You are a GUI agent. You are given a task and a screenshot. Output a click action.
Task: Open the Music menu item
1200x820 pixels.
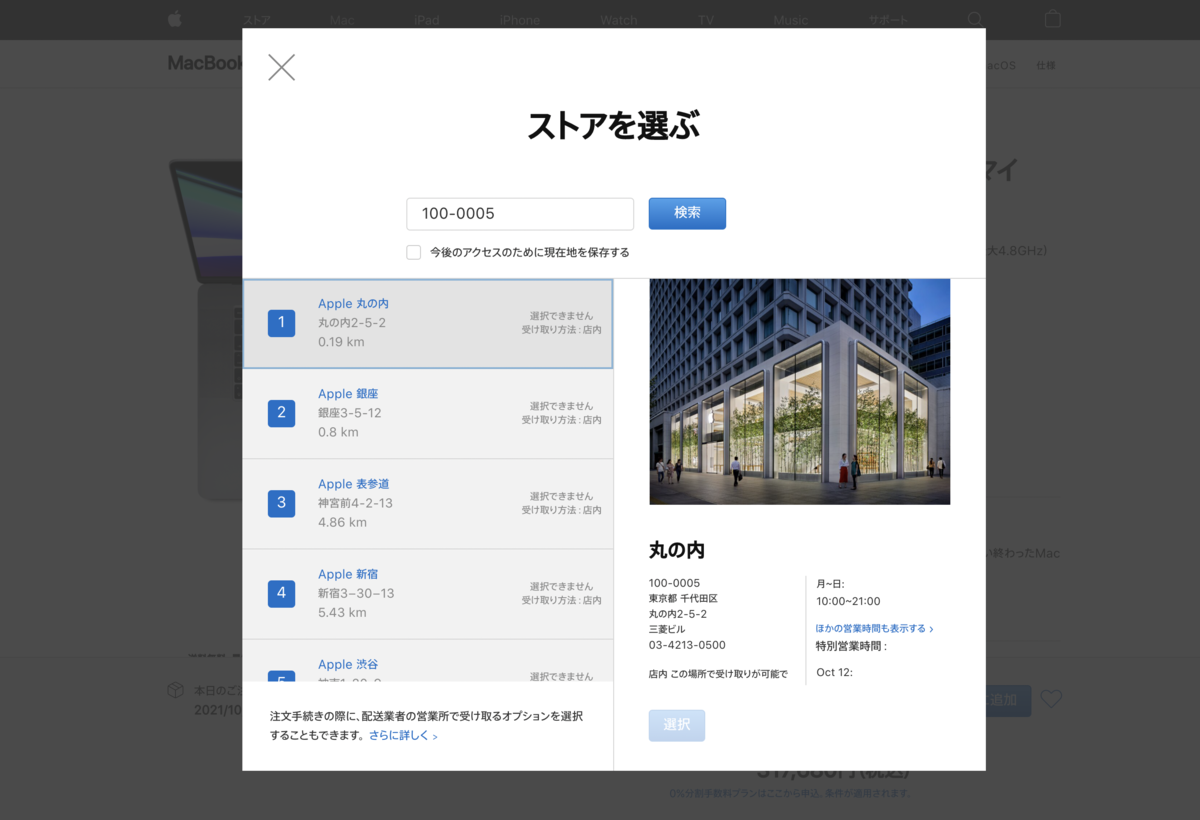[791, 20]
